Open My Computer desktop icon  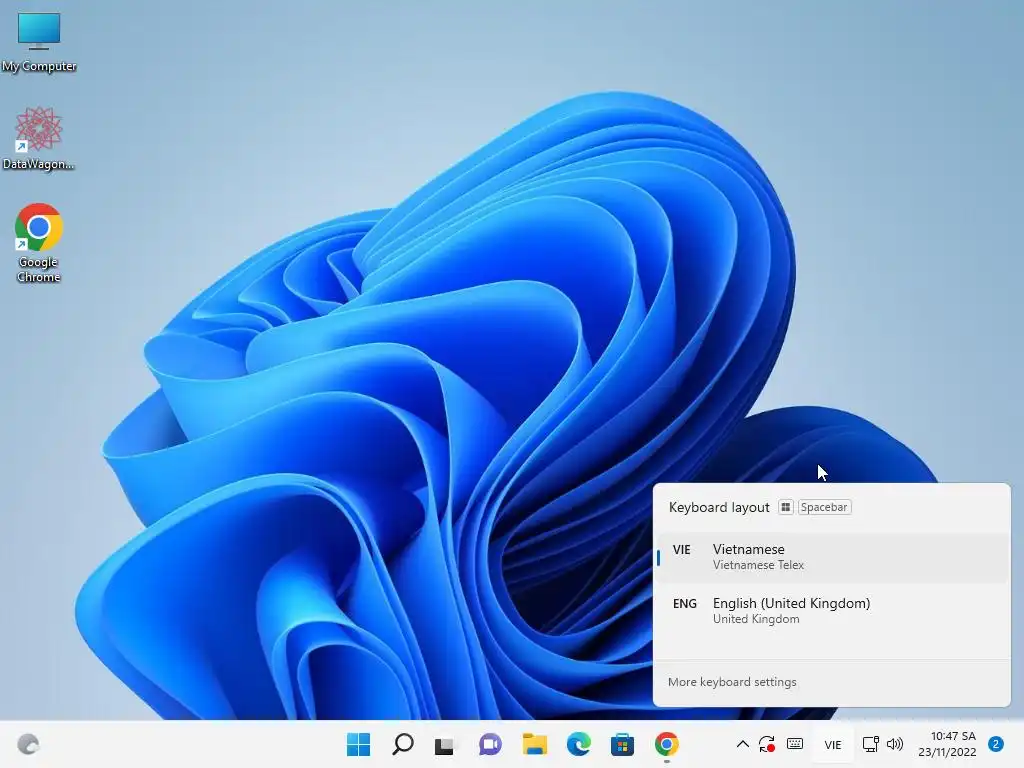[39, 42]
